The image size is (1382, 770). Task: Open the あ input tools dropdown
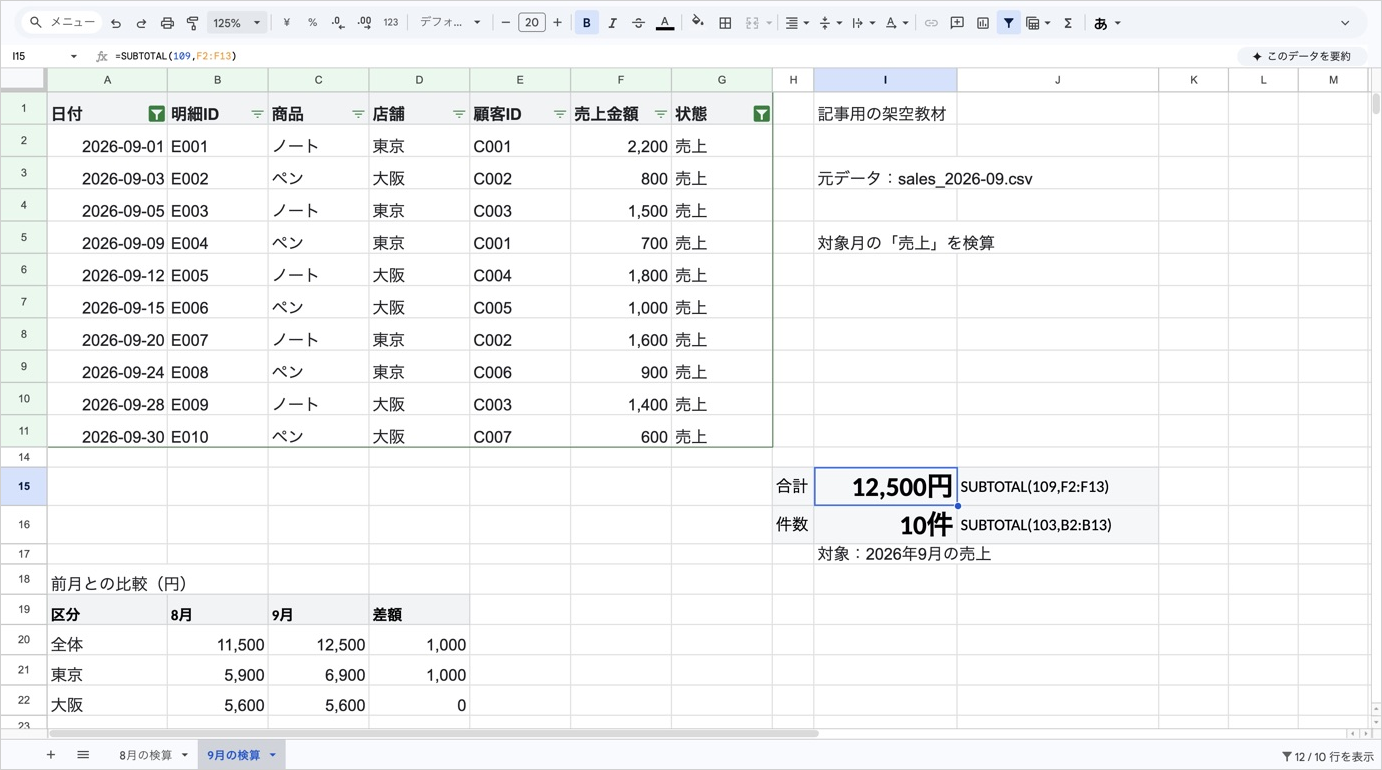1107,23
